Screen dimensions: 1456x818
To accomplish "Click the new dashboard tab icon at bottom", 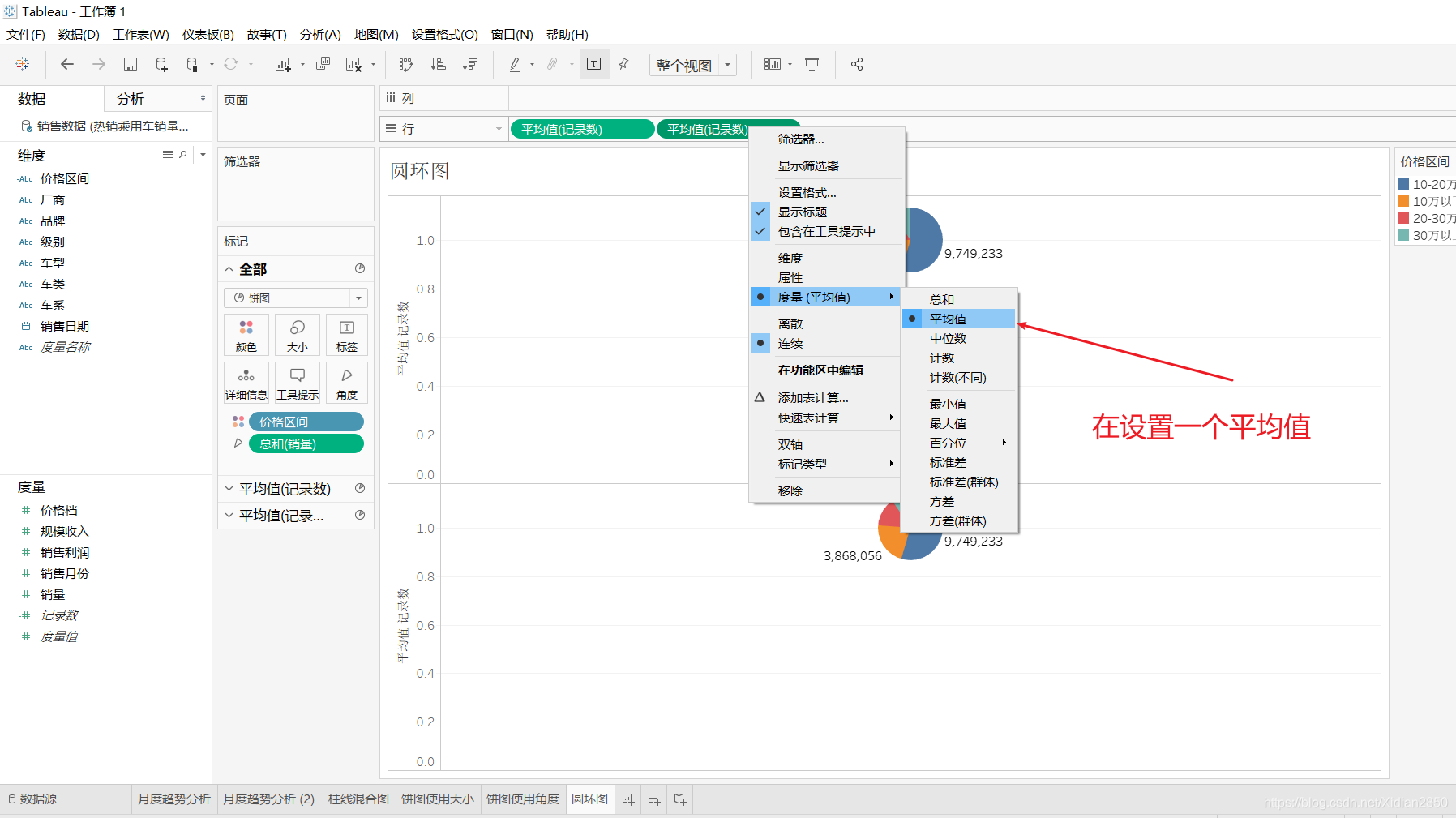I will (x=654, y=799).
